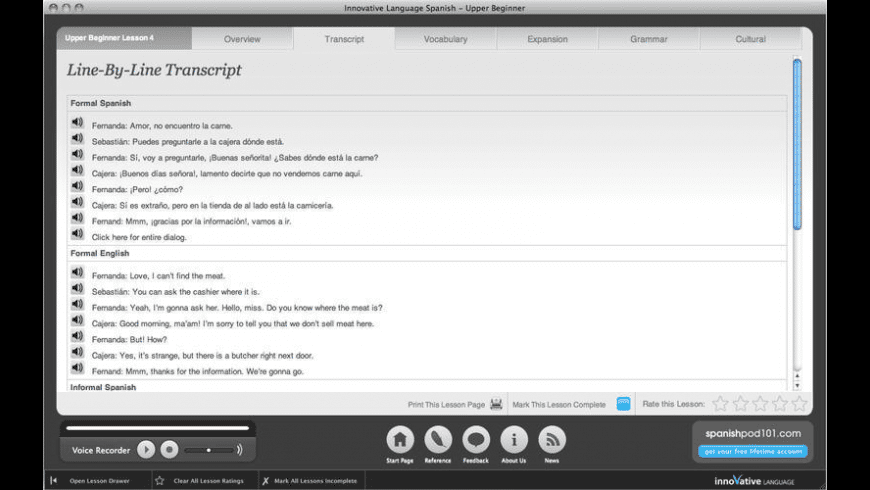The width and height of the screenshot is (870, 490).
Task: Open the Reference icon
Action: [438, 440]
